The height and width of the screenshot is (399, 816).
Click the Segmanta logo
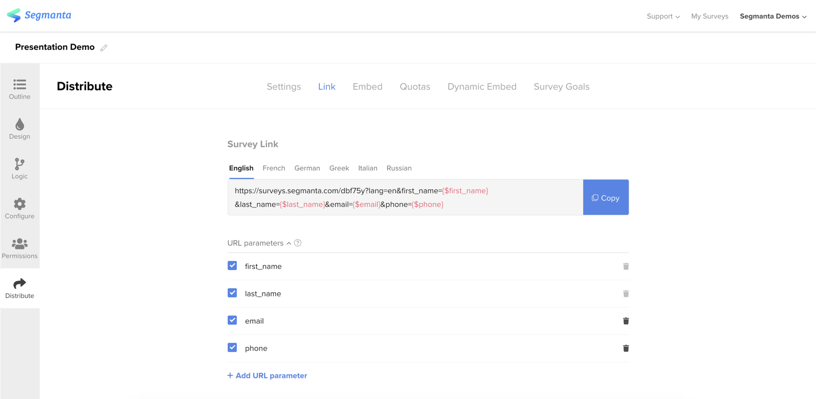pyautogui.click(x=39, y=16)
